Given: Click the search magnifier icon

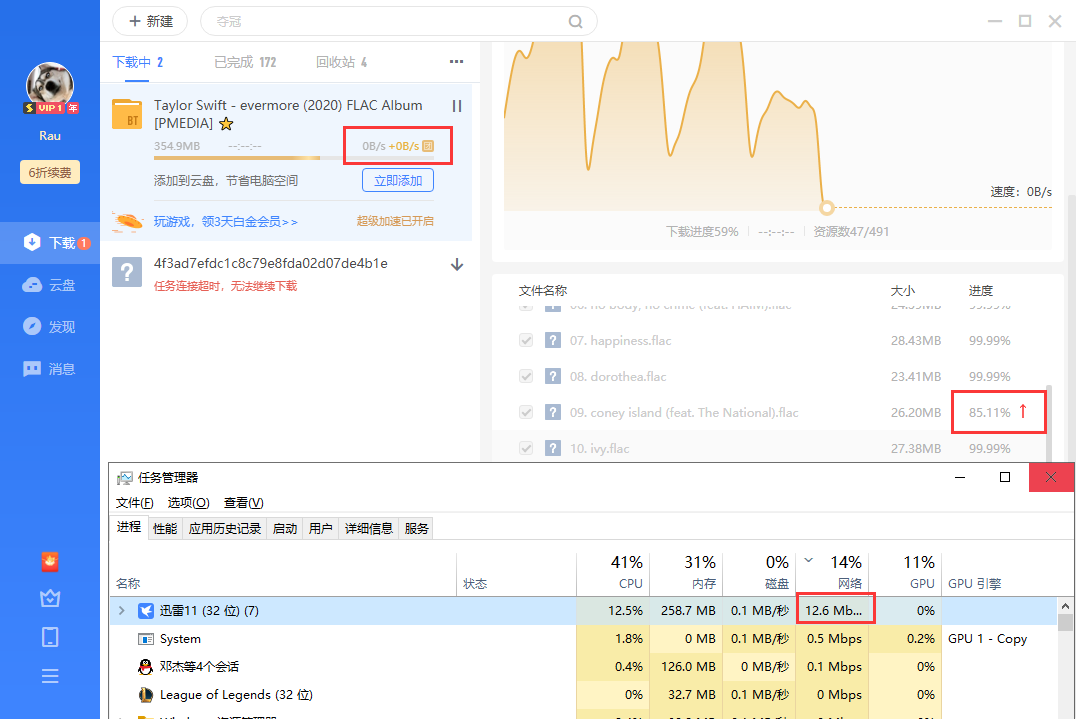Looking at the screenshot, I should (x=575, y=21).
